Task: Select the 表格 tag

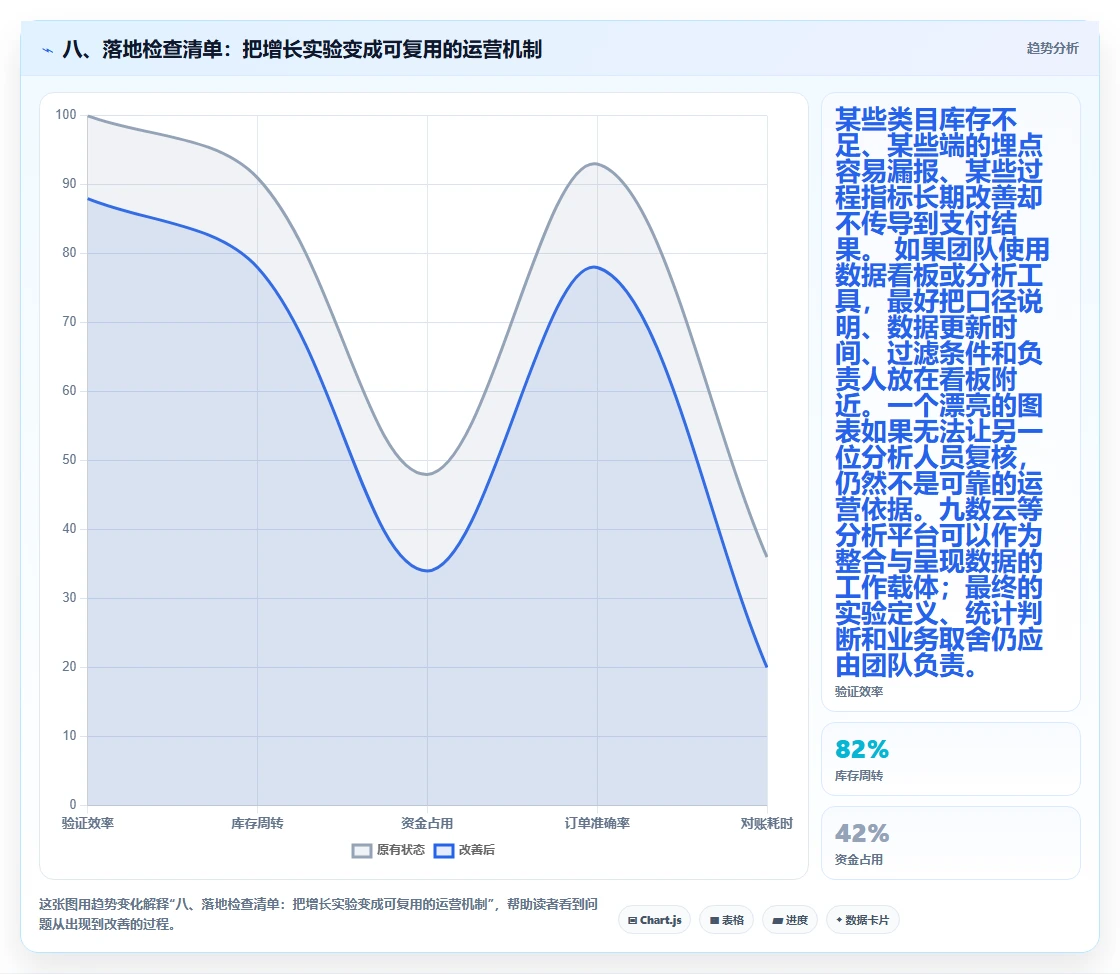Action: [726, 920]
